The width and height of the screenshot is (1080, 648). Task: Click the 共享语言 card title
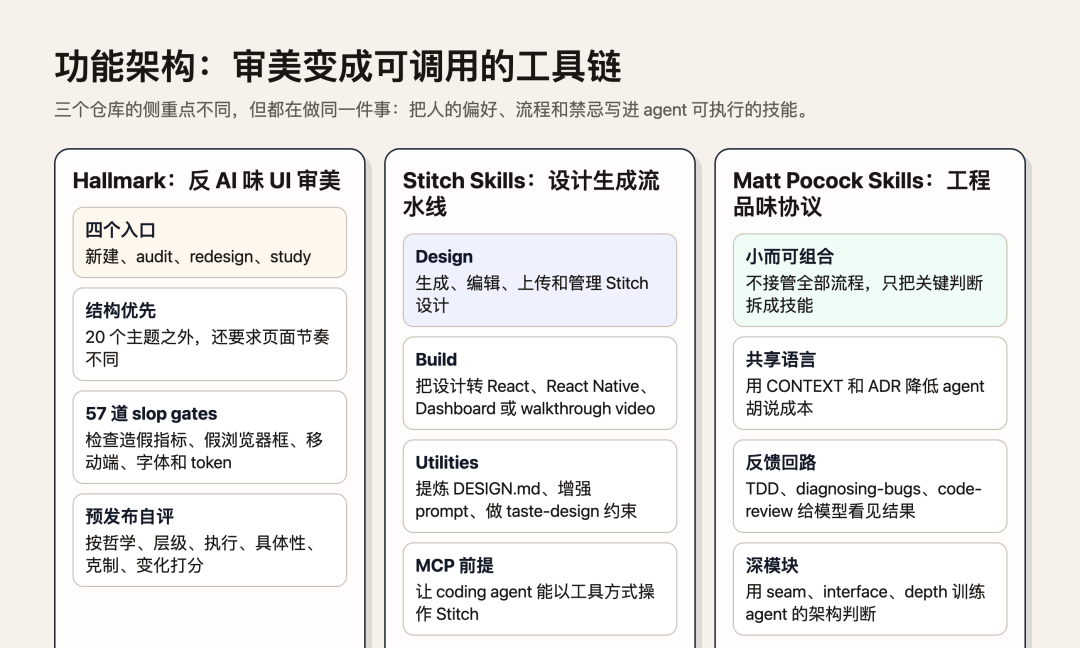pos(780,359)
